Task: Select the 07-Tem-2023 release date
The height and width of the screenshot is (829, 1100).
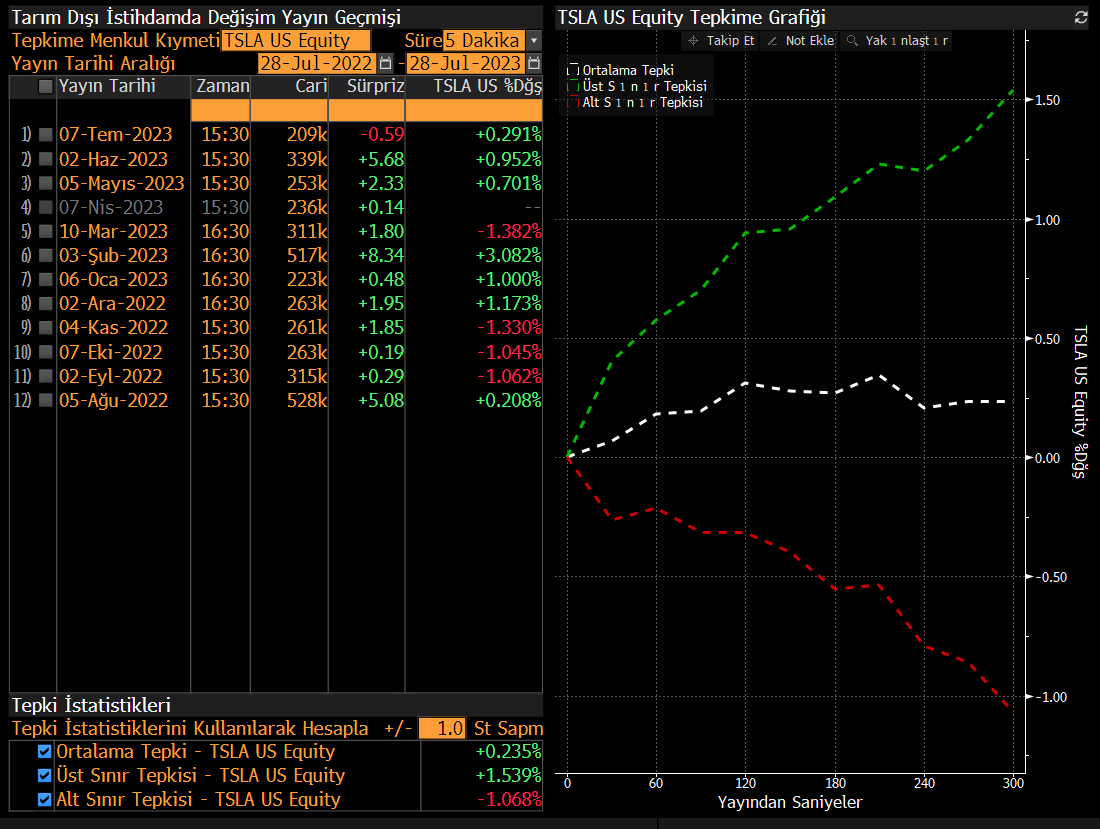Action: 116,134
